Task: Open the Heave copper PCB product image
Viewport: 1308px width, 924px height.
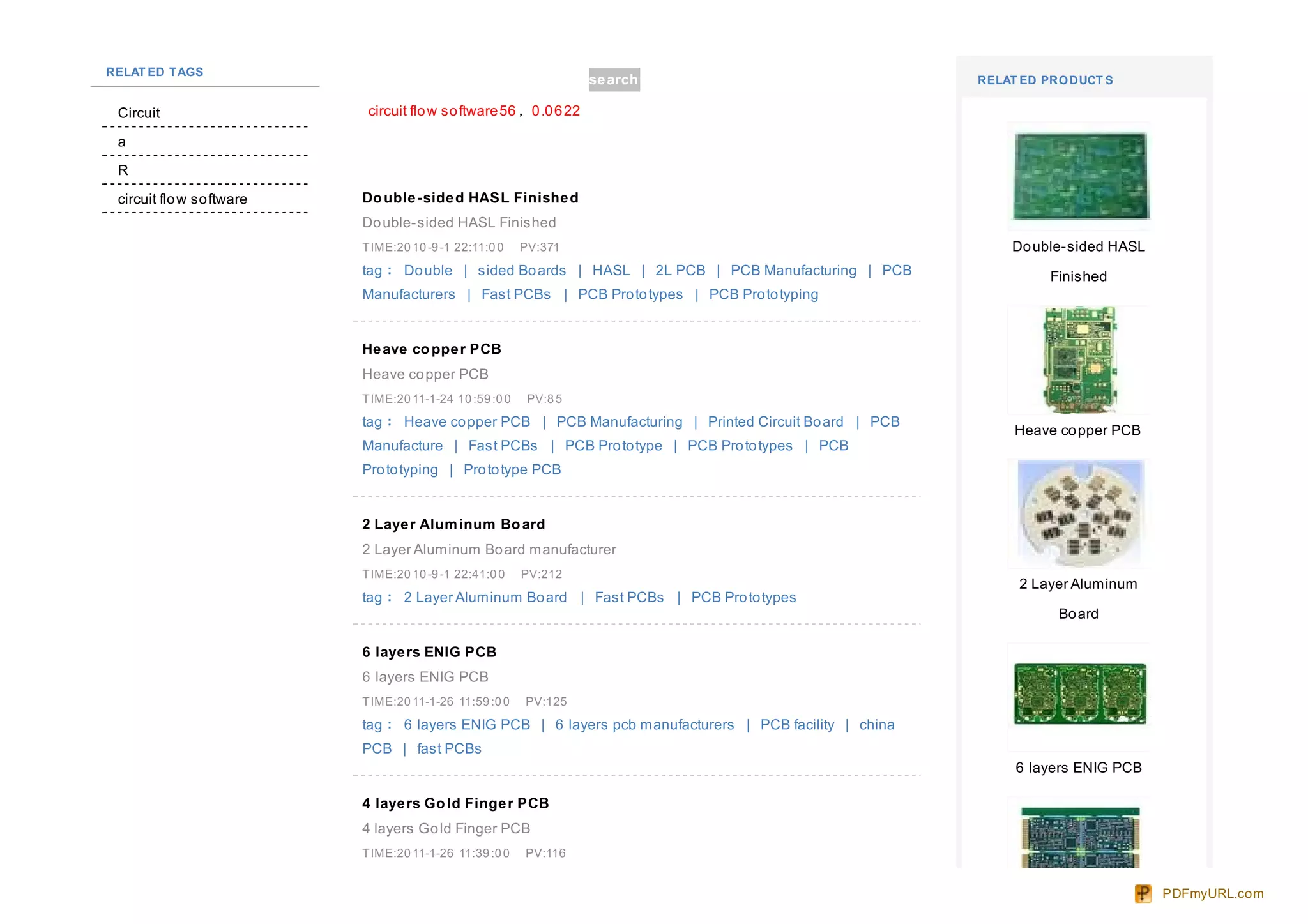Action: point(1079,360)
